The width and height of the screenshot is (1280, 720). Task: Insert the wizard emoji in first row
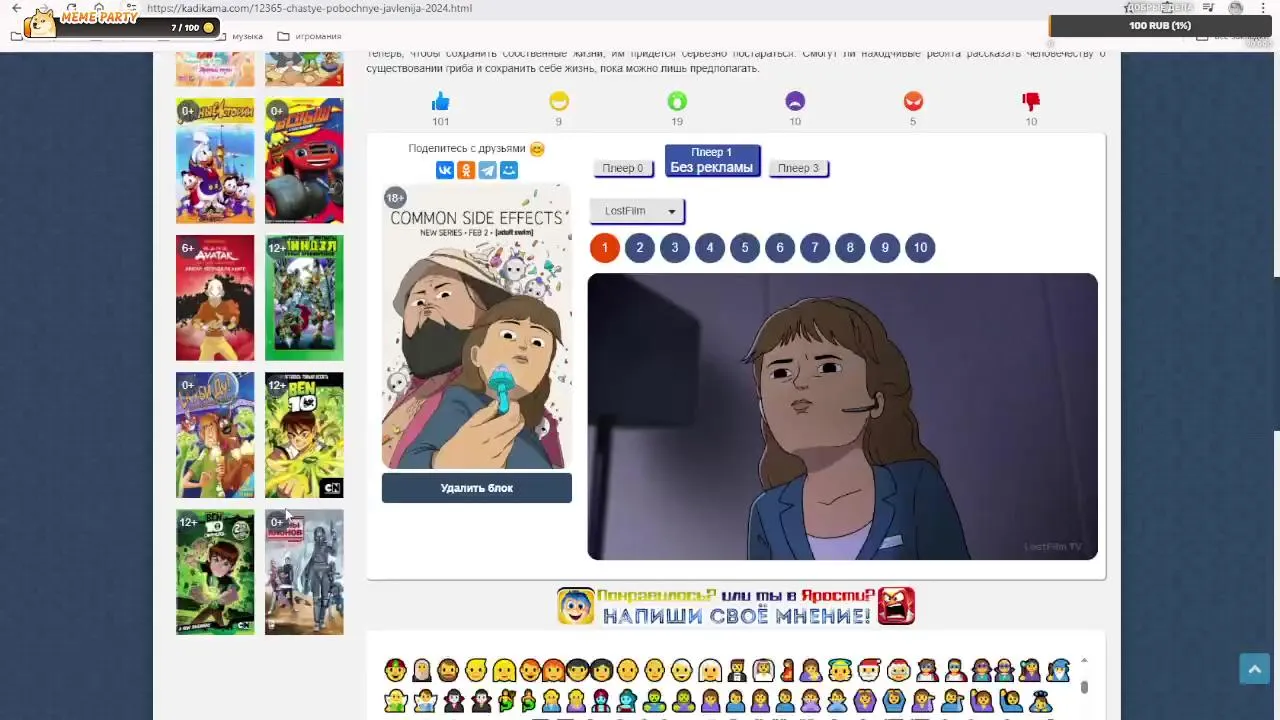point(1059,670)
